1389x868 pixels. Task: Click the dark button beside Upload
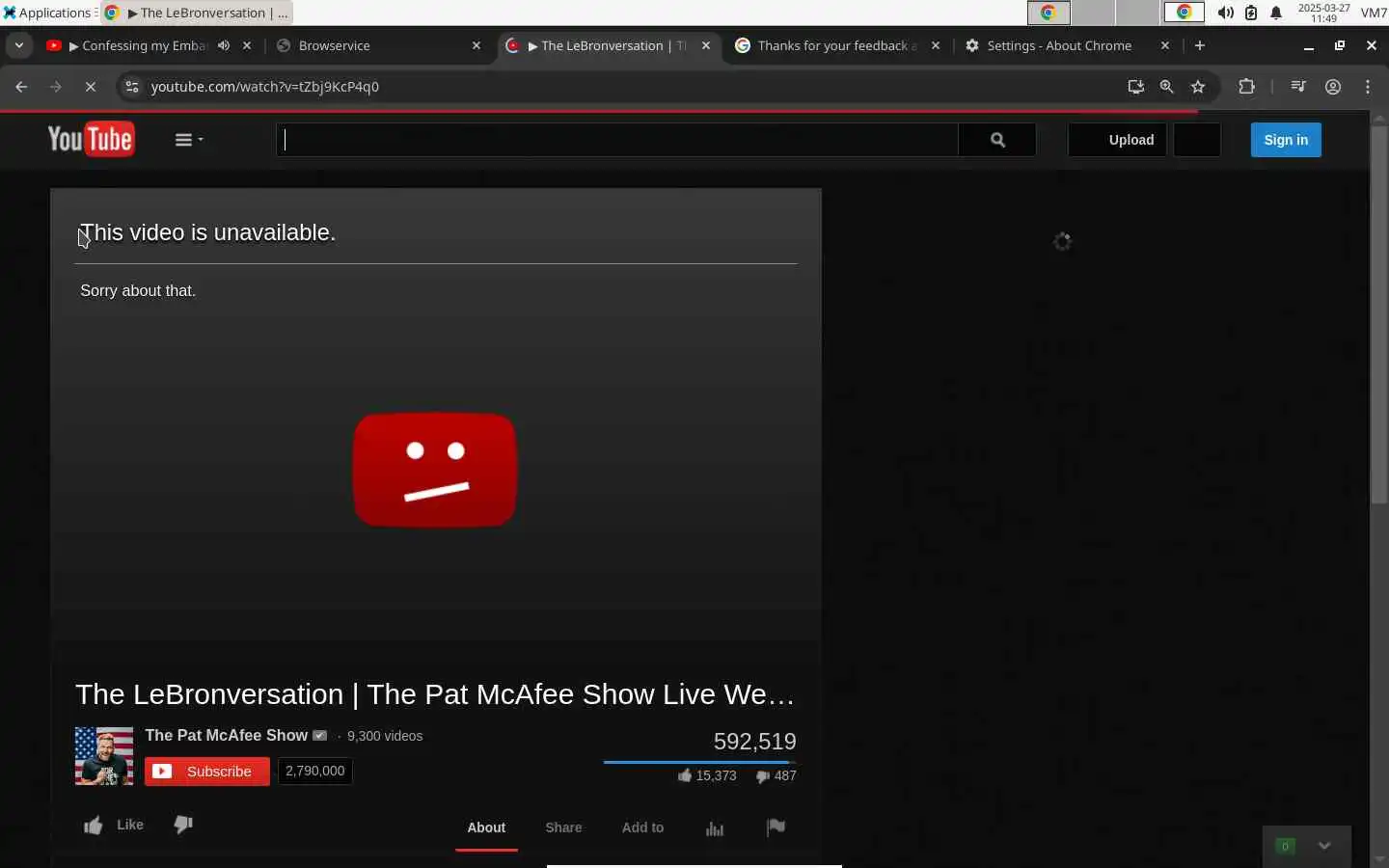pyautogui.click(x=1197, y=140)
